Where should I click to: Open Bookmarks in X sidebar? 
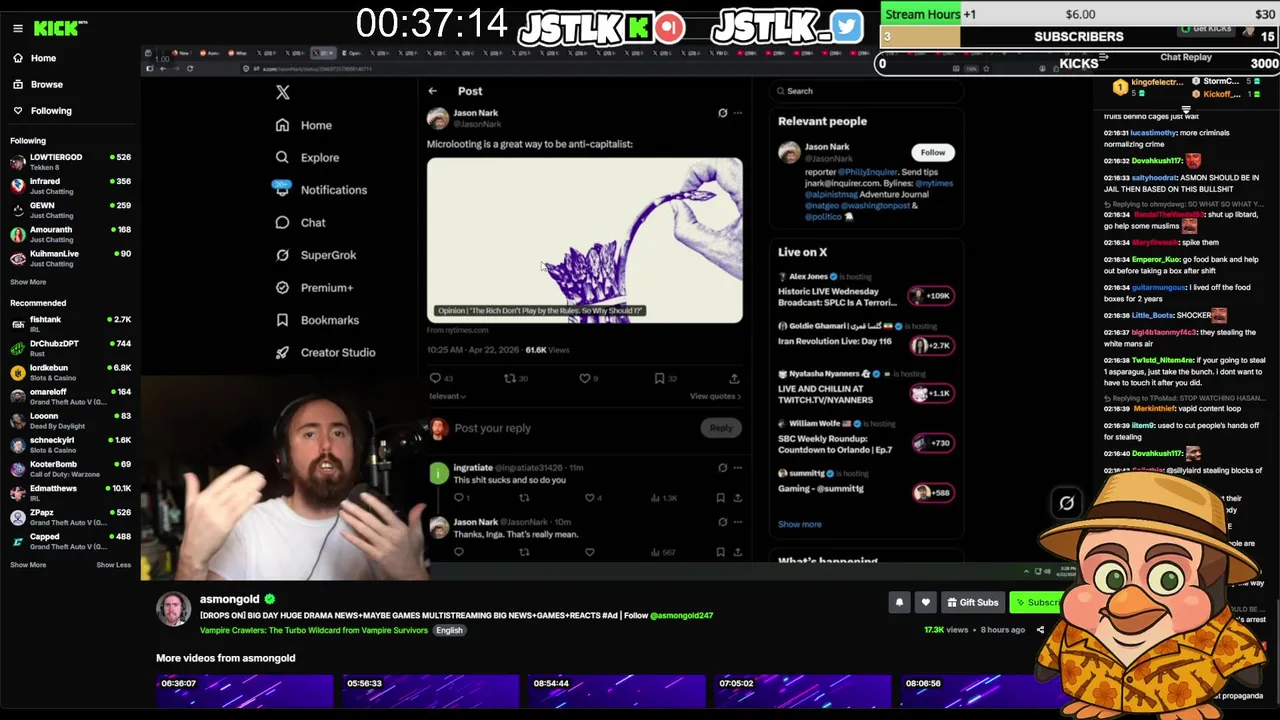click(316, 320)
